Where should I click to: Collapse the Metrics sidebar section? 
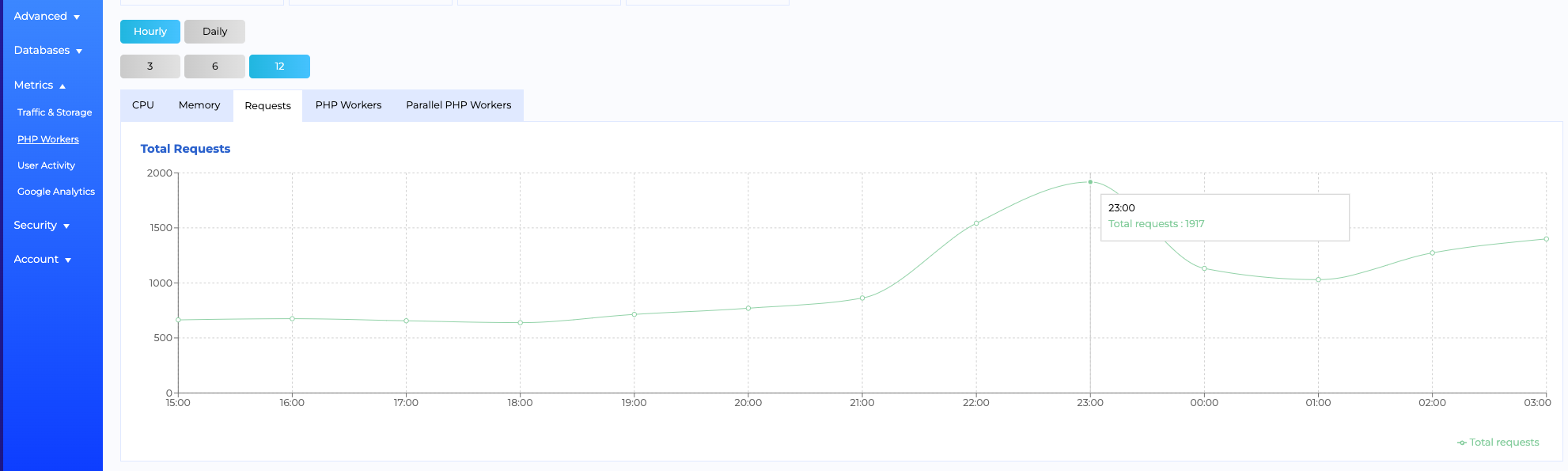(x=40, y=85)
